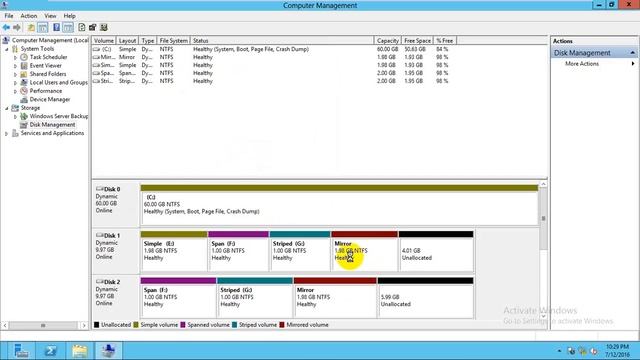
Task: Select the Device Manager icon in tree
Action: click(24, 100)
